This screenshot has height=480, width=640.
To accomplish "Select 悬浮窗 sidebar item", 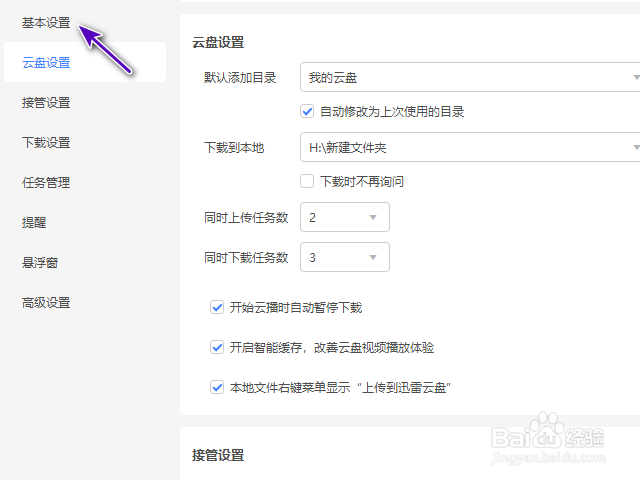I will (40, 262).
